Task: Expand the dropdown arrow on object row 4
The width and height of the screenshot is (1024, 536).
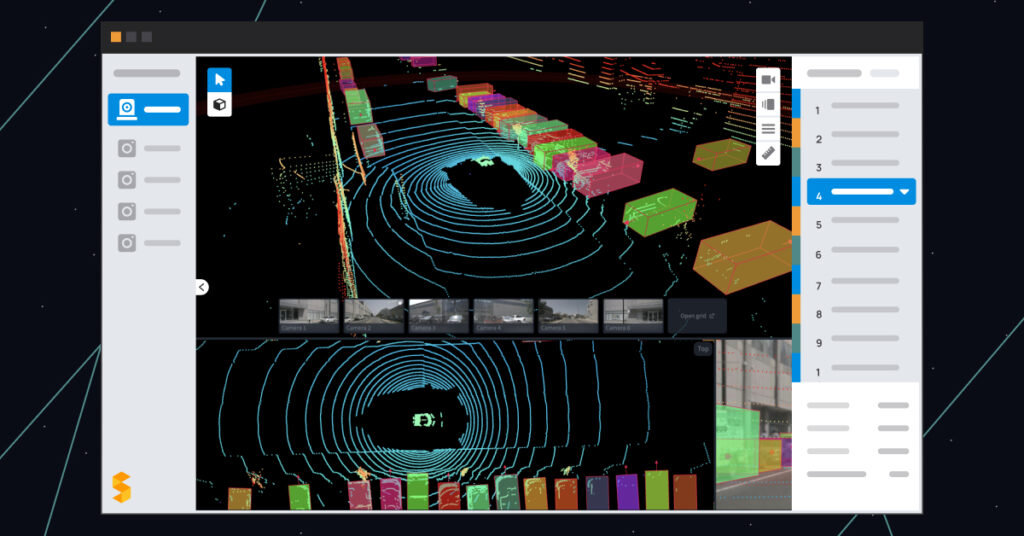Action: click(904, 192)
